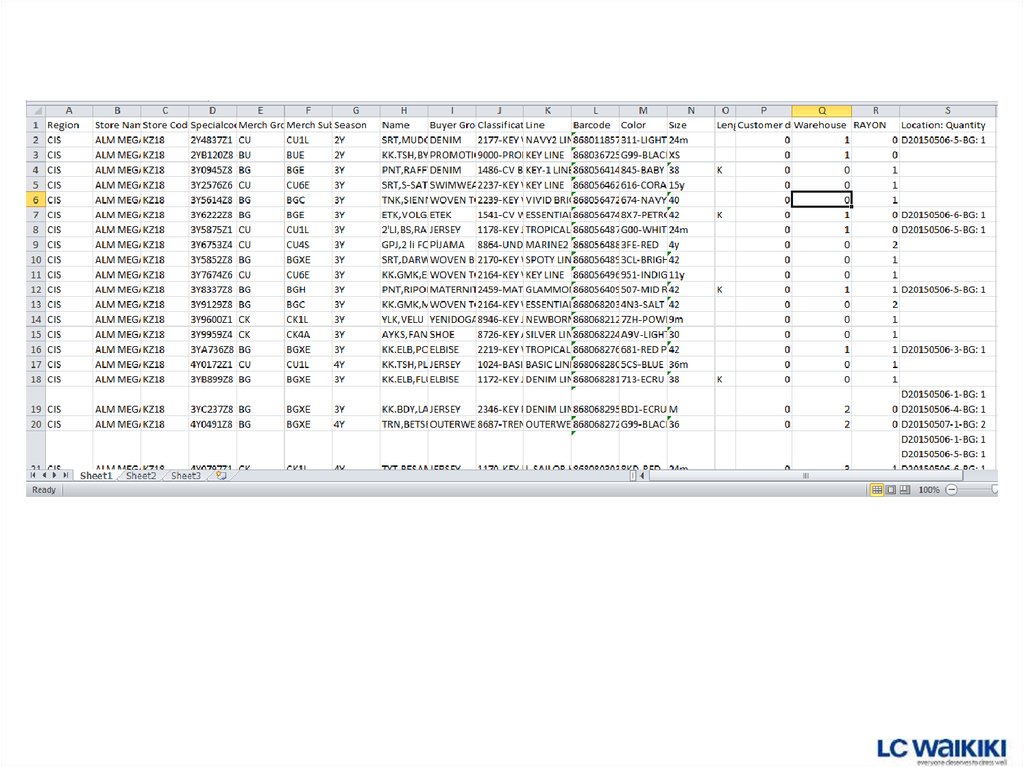
Task: Select Page Break Preview view icon
Action: 905,490
